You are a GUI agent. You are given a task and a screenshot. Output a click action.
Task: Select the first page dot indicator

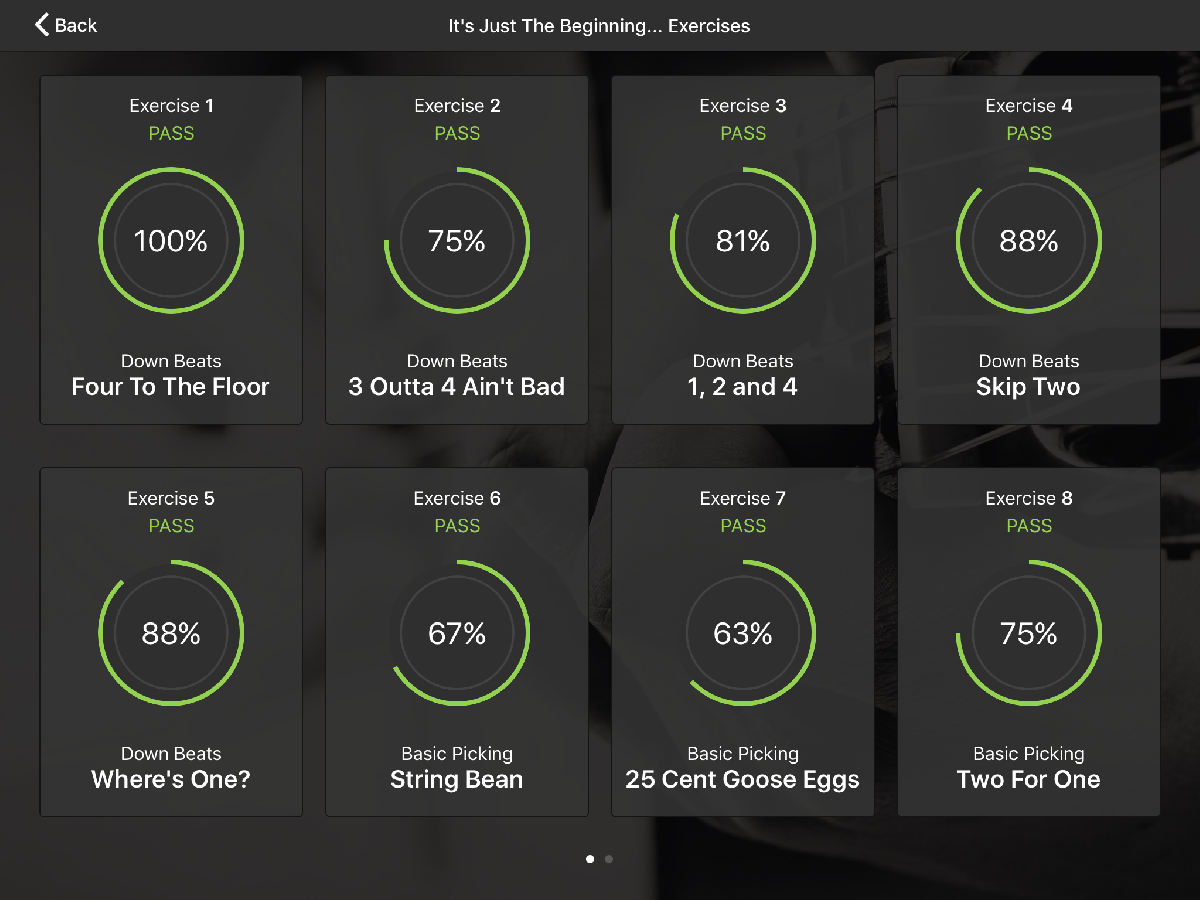[x=590, y=858]
